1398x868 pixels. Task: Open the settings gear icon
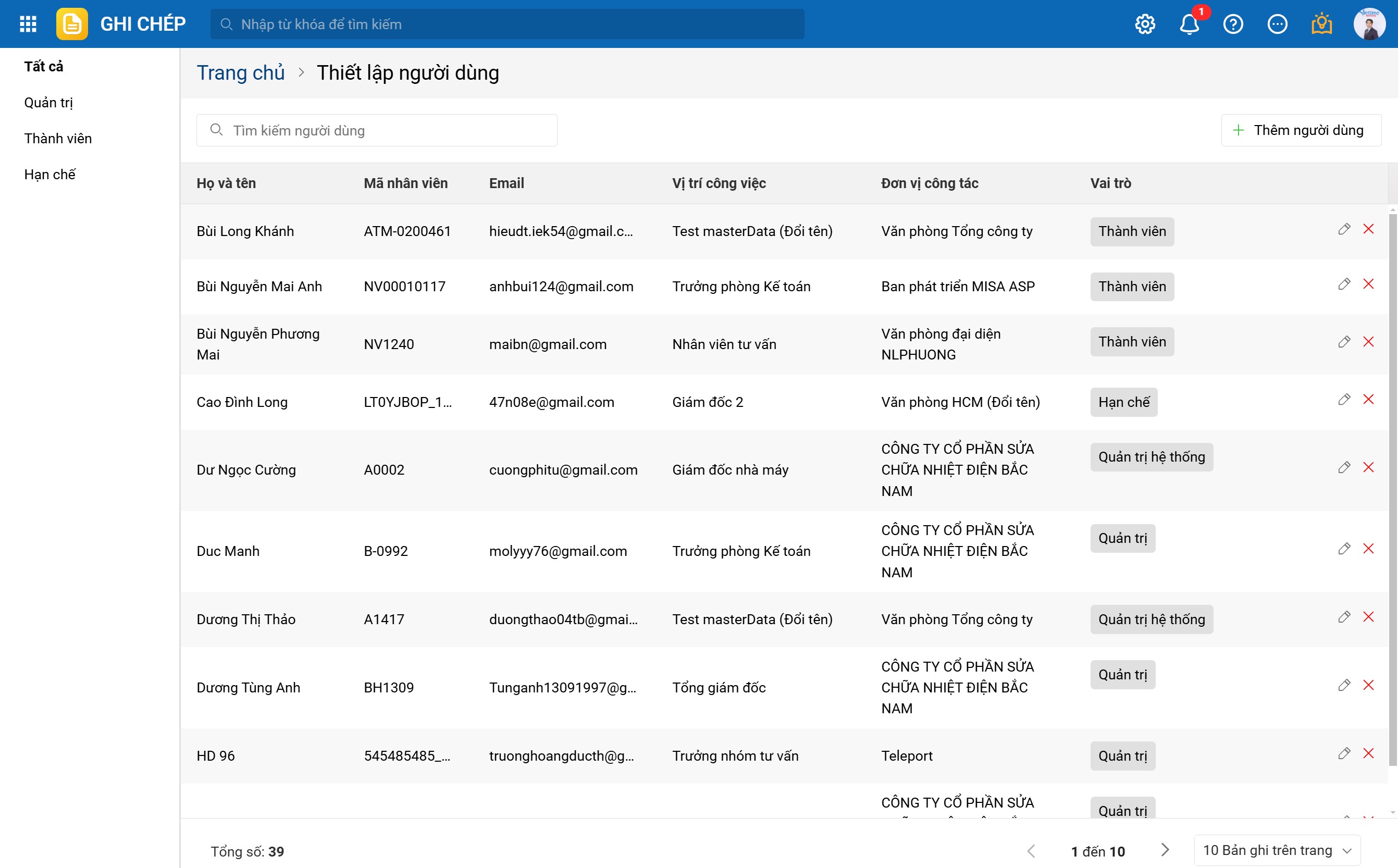click(1145, 24)
